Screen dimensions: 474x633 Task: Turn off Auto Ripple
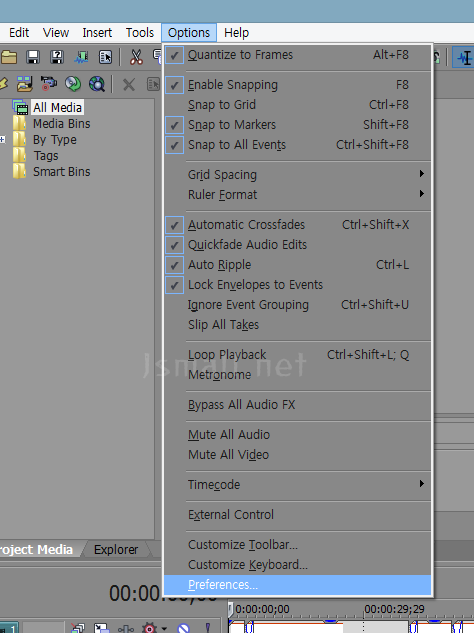tap(298, 265)
